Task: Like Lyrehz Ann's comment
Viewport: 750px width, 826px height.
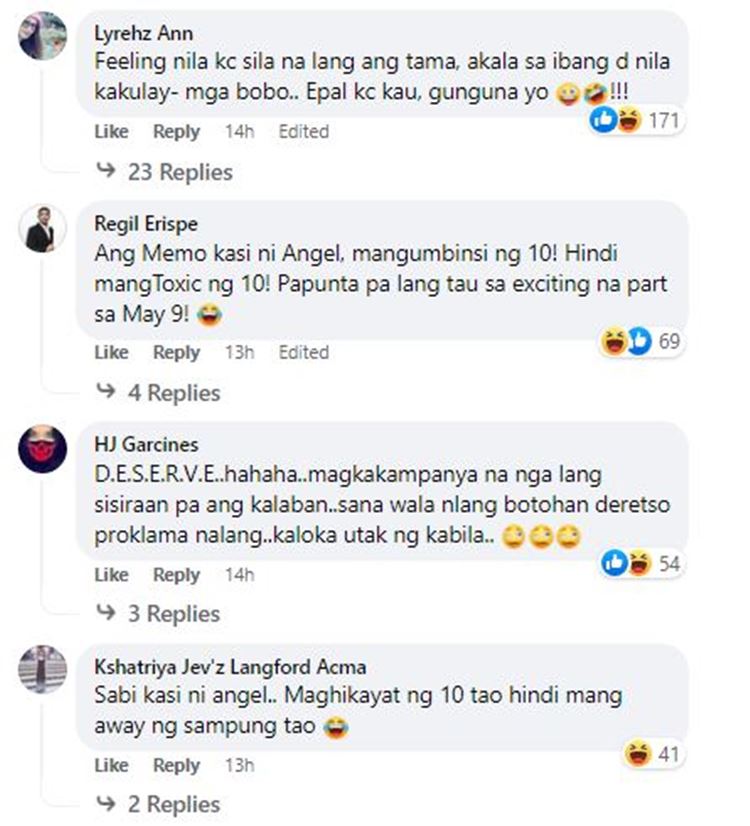Action: click(112, 131)
